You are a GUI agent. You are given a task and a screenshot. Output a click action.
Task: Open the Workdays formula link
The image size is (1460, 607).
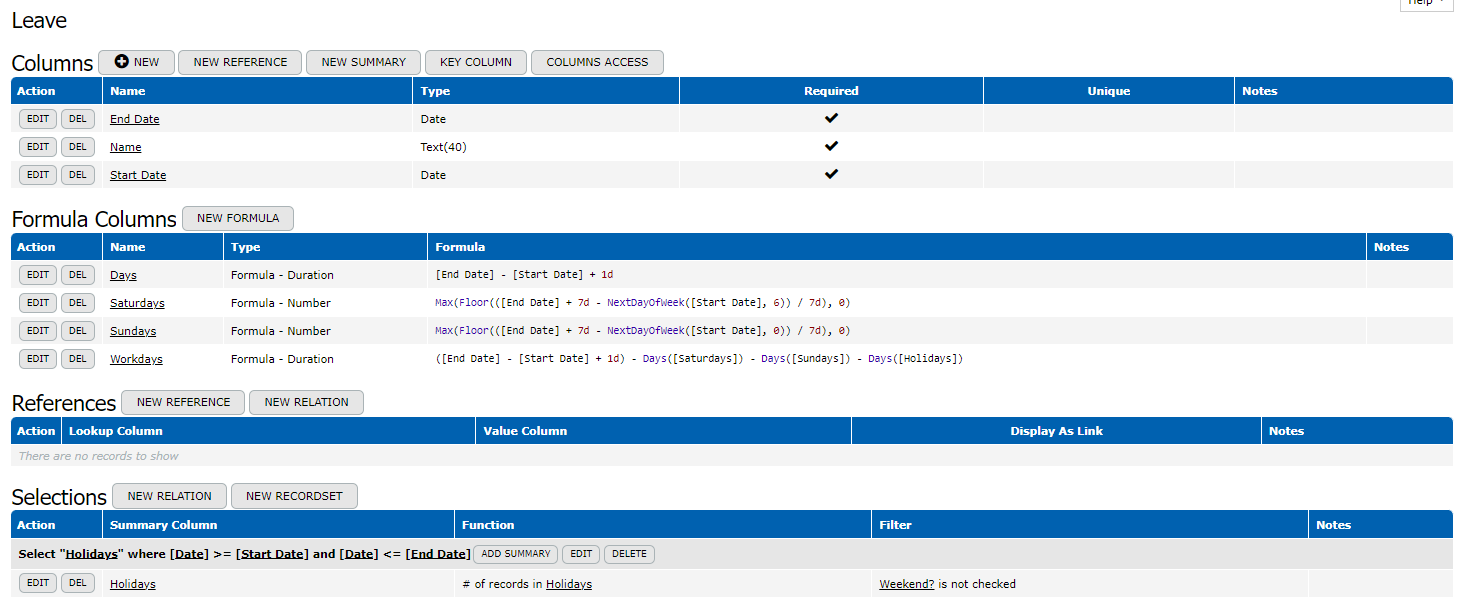coord(136,359)
